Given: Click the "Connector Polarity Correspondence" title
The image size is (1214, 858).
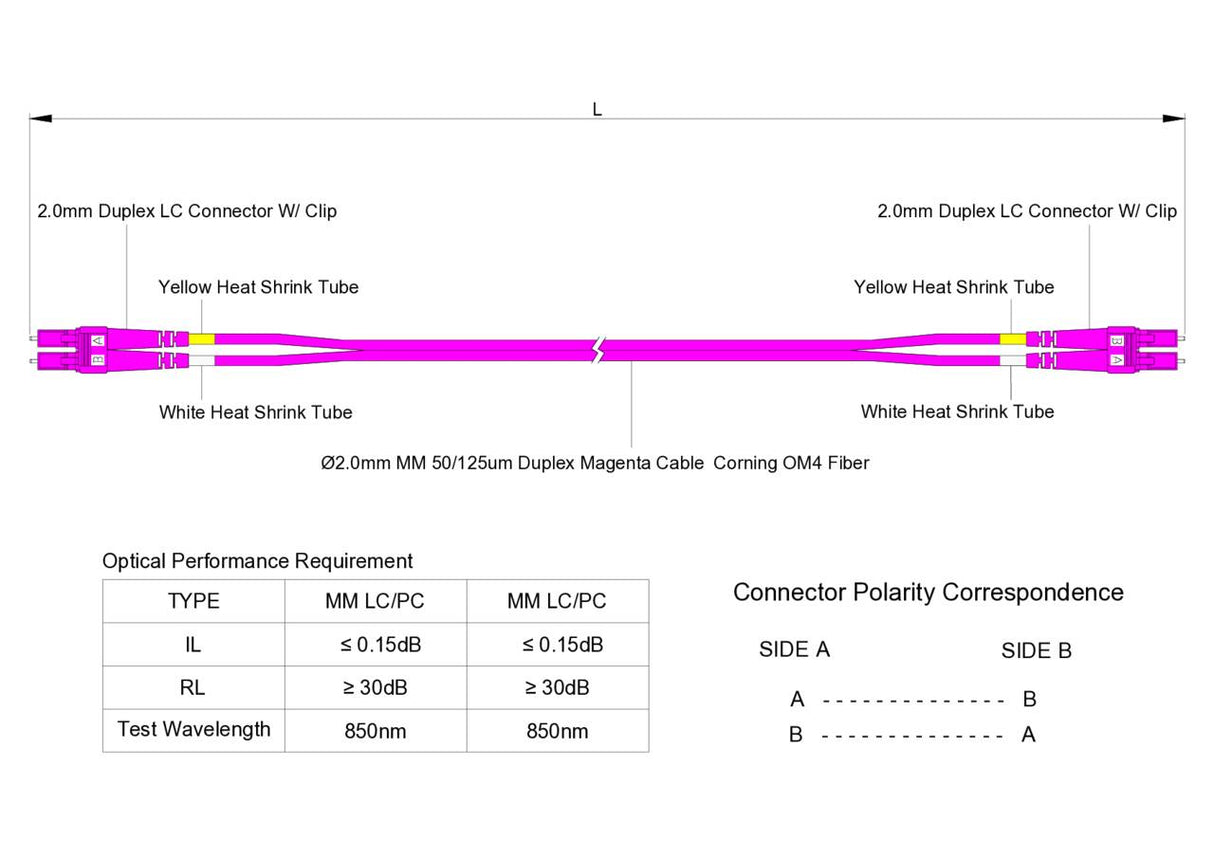Looking at the screenshot, I should [x=928, y=592].
